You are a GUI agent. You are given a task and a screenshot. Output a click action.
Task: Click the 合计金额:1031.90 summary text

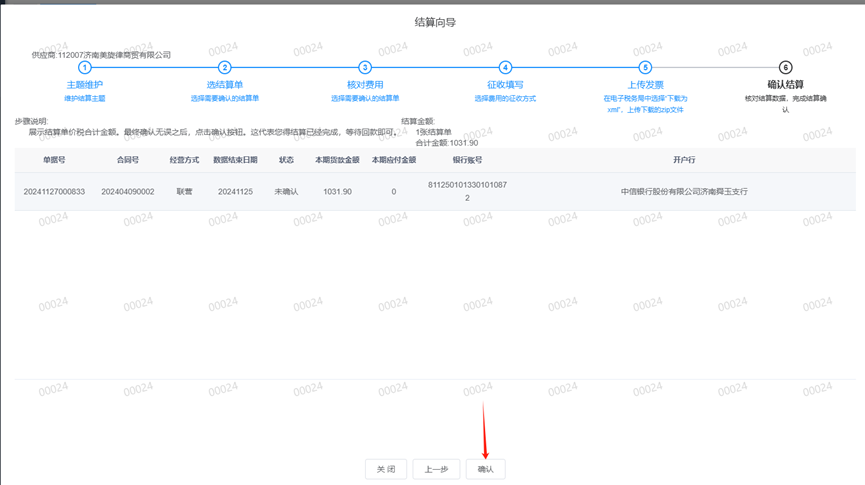447,143
